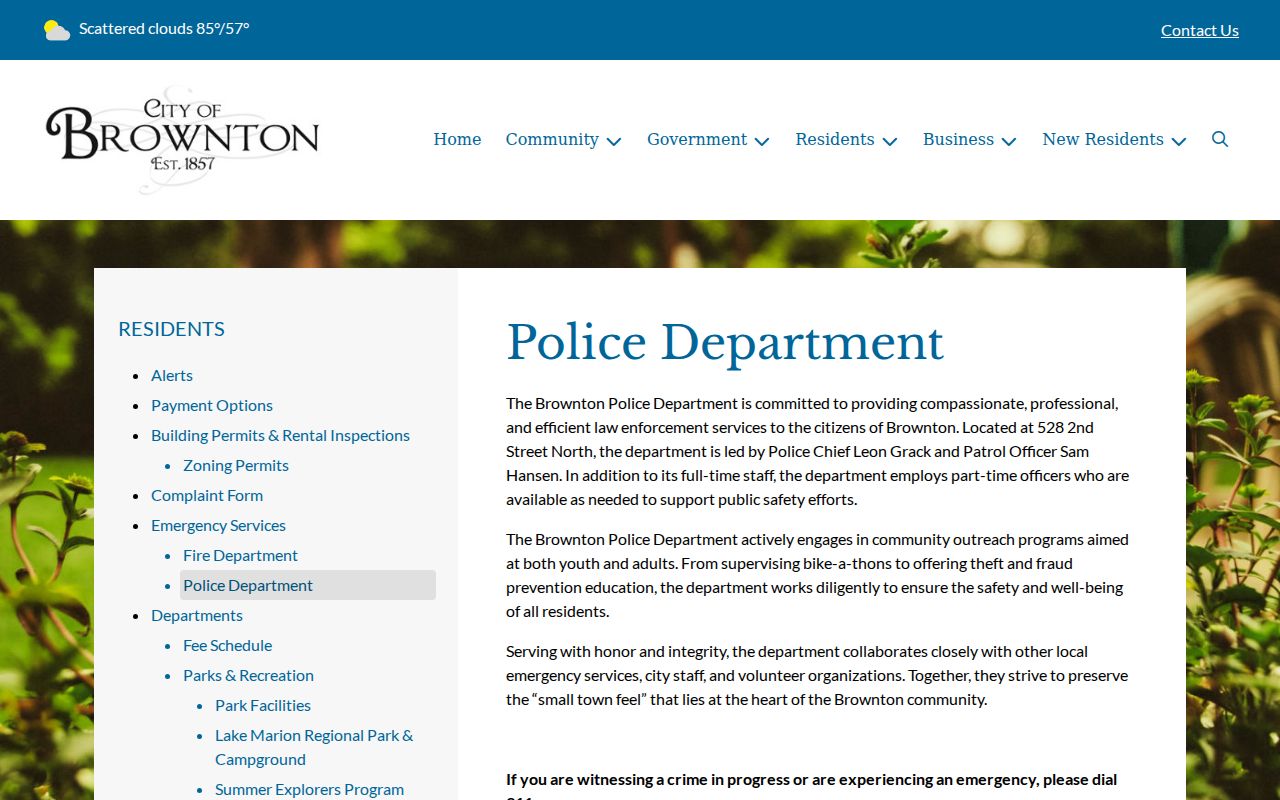Viewport: 1280px width, 800px height.
Task: Open Summer Explorers Program link
Action: [x=309, y=789]
